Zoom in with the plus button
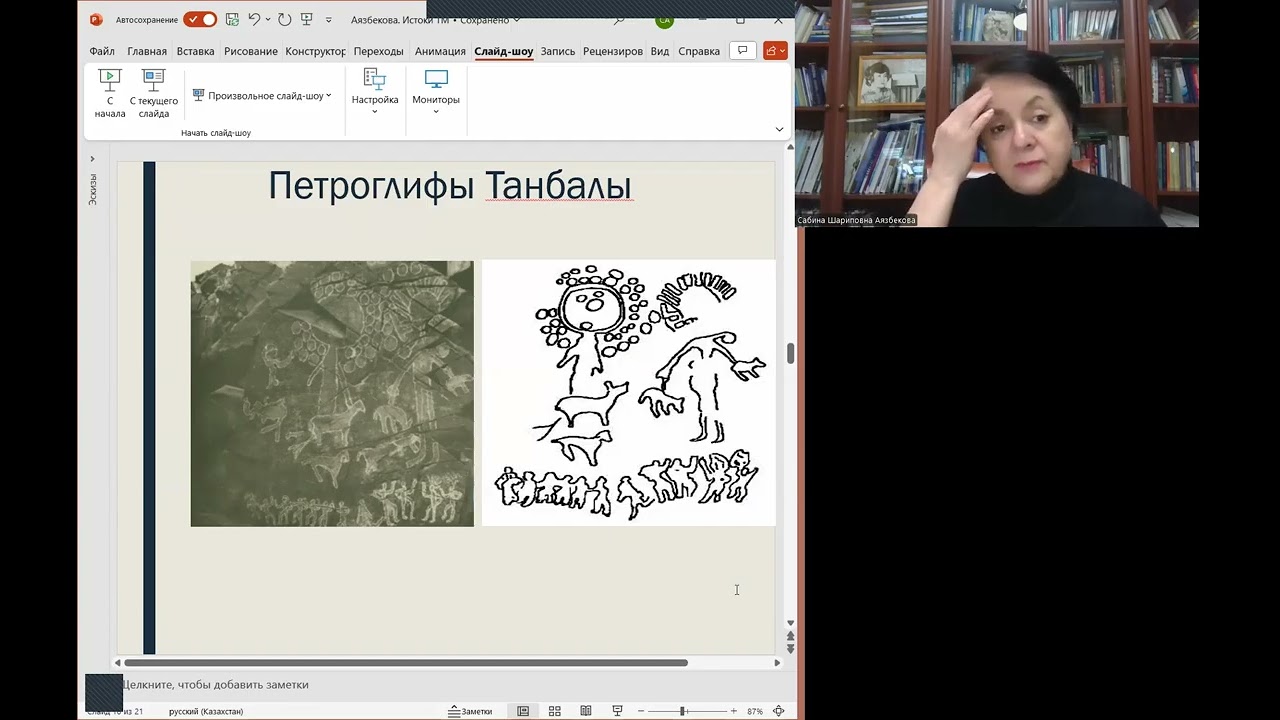 click(733, 711)
